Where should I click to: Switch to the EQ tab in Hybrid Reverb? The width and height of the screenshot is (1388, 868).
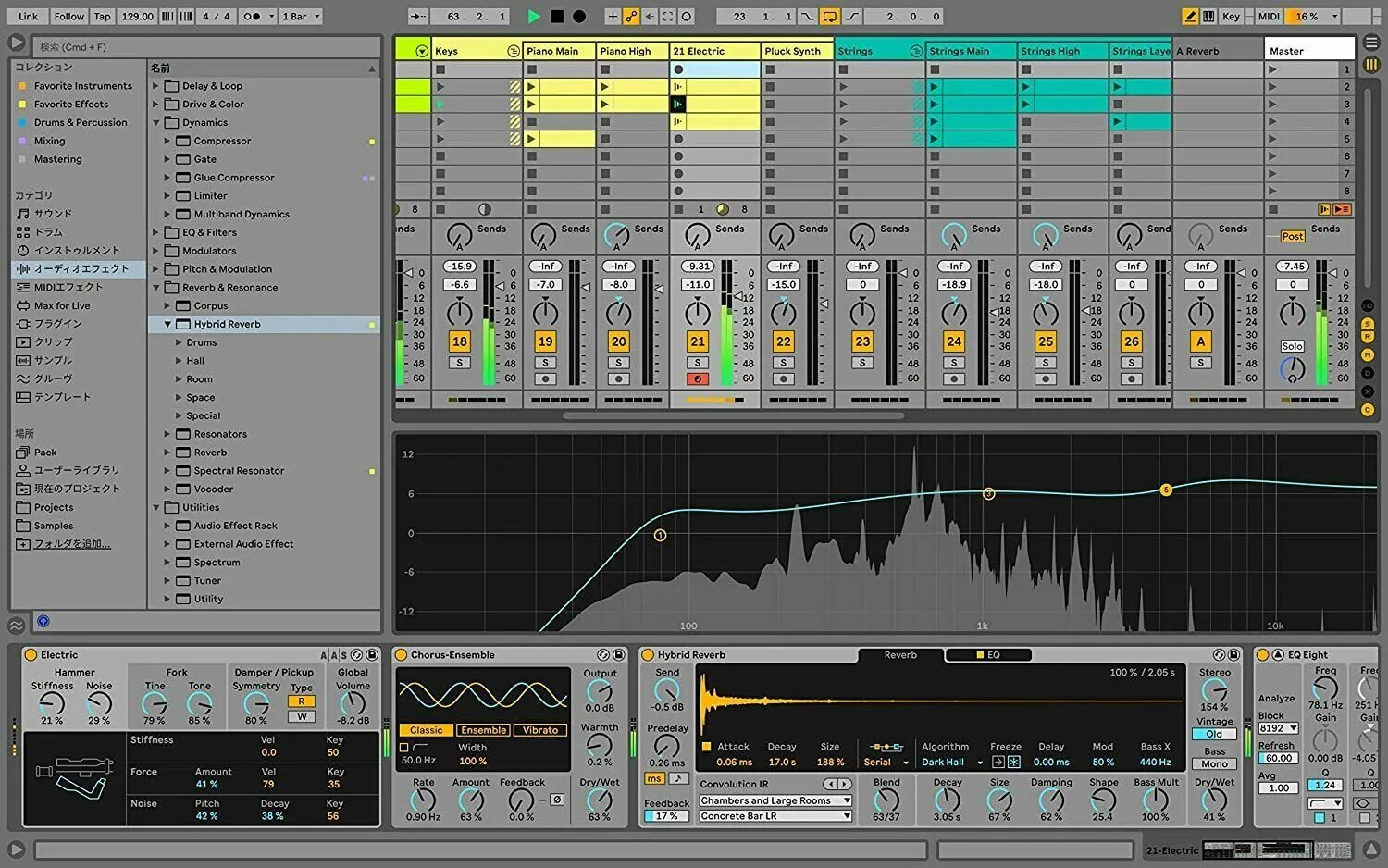[x=987, y=655]
